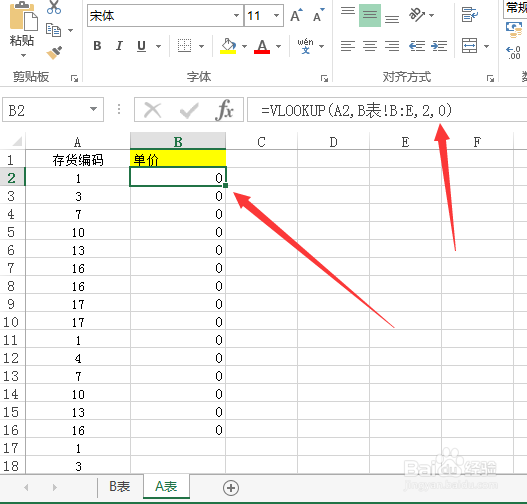Toggle middle vertical alignment

coord(370,15)
